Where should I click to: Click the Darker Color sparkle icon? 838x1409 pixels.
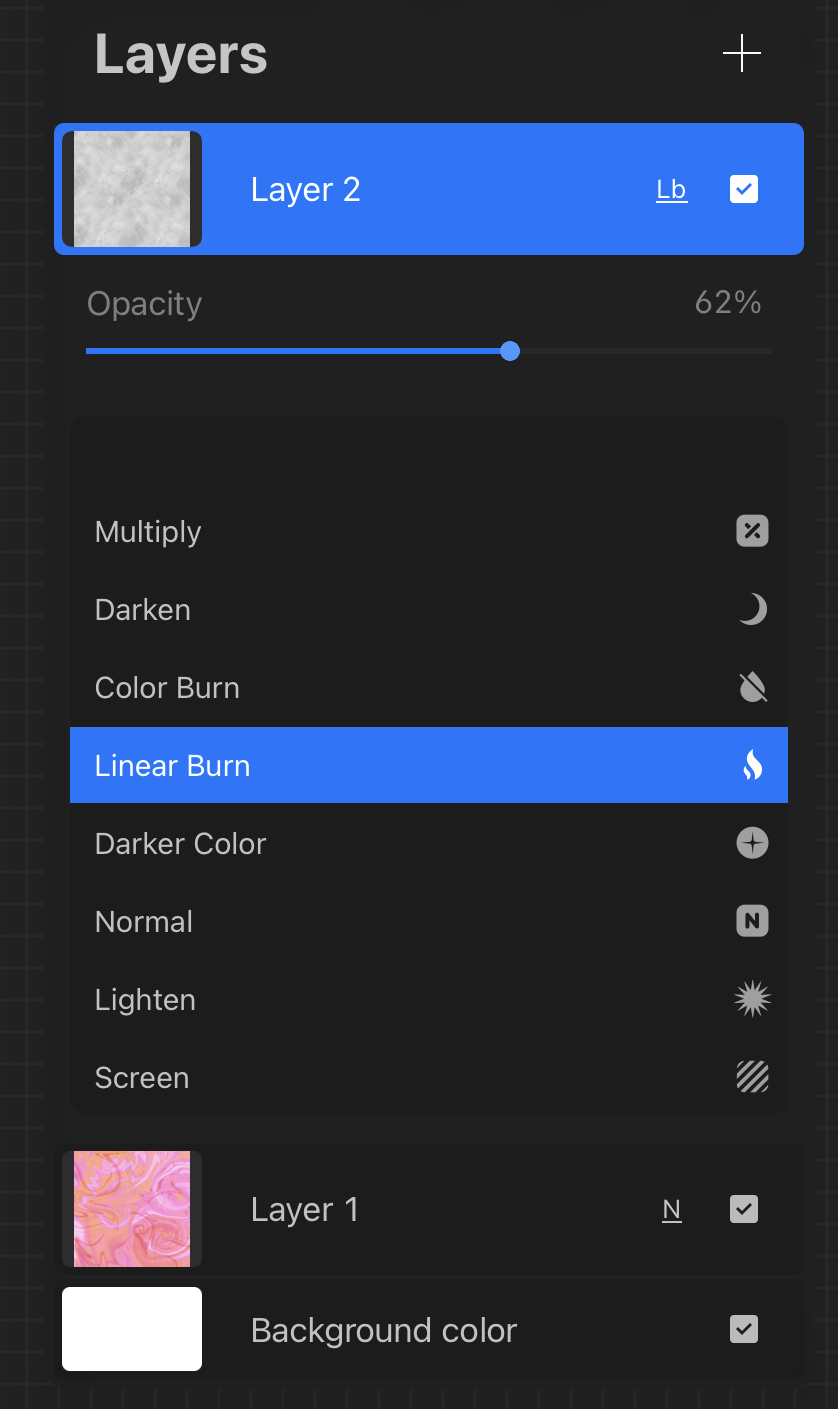752,843
